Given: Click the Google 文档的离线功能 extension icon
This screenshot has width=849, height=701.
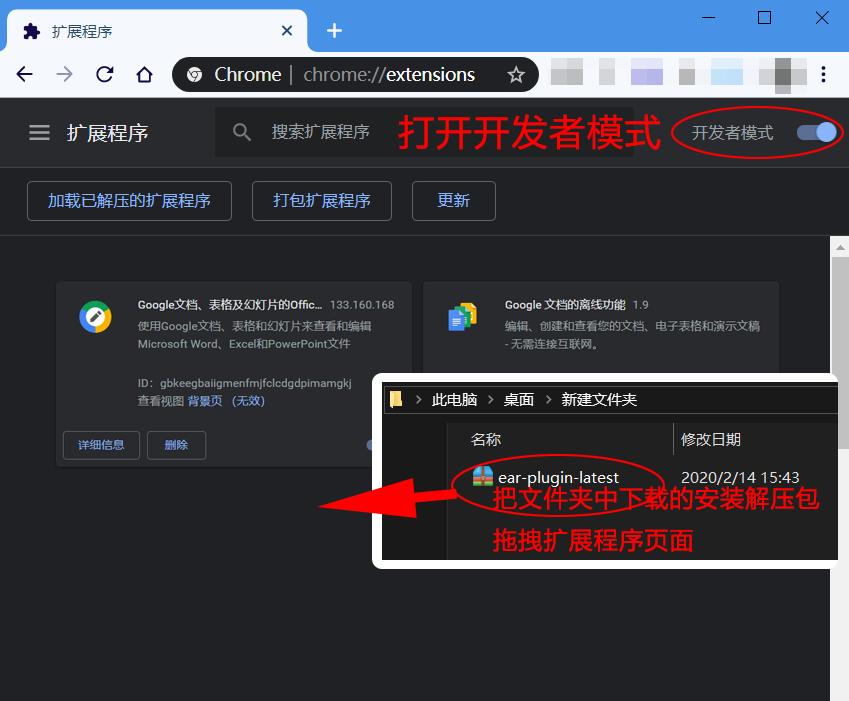Looking at the screenshot, I should pos(462,317).
